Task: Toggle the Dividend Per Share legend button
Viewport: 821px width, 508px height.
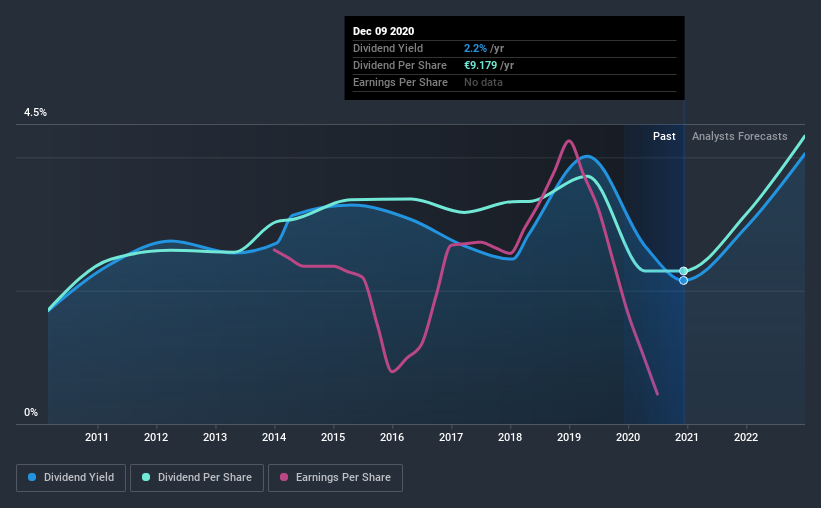Action: tap(197, 478)
